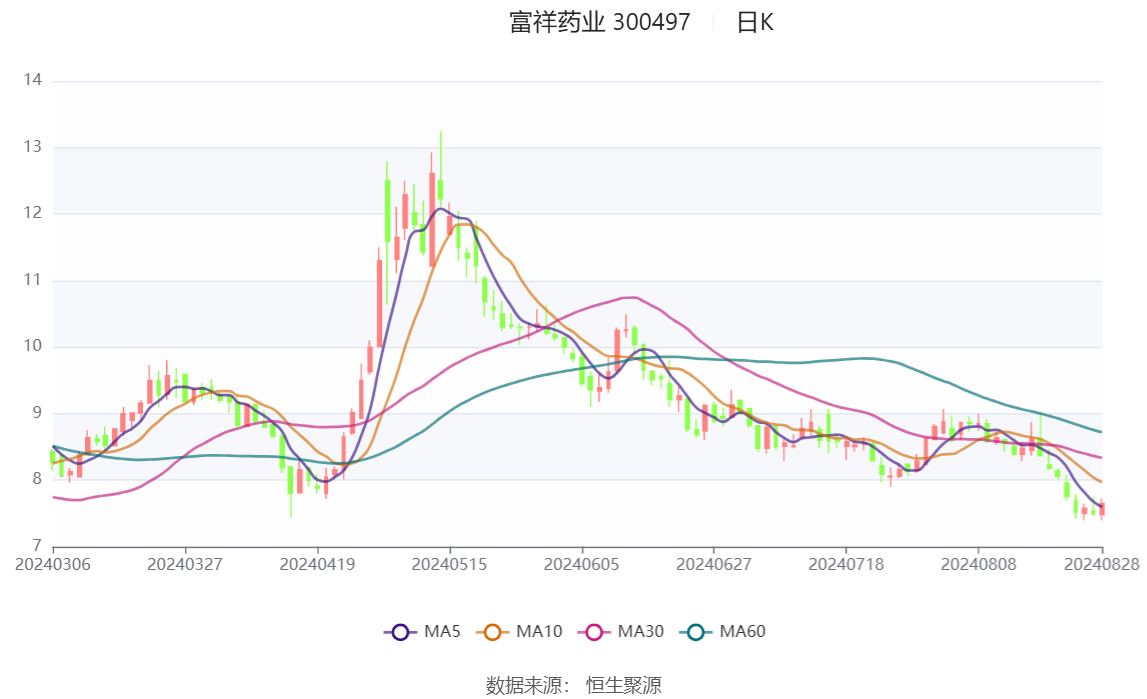Click the 20240808 date axis label
The image size is (1147, 699).
point(979,564)
